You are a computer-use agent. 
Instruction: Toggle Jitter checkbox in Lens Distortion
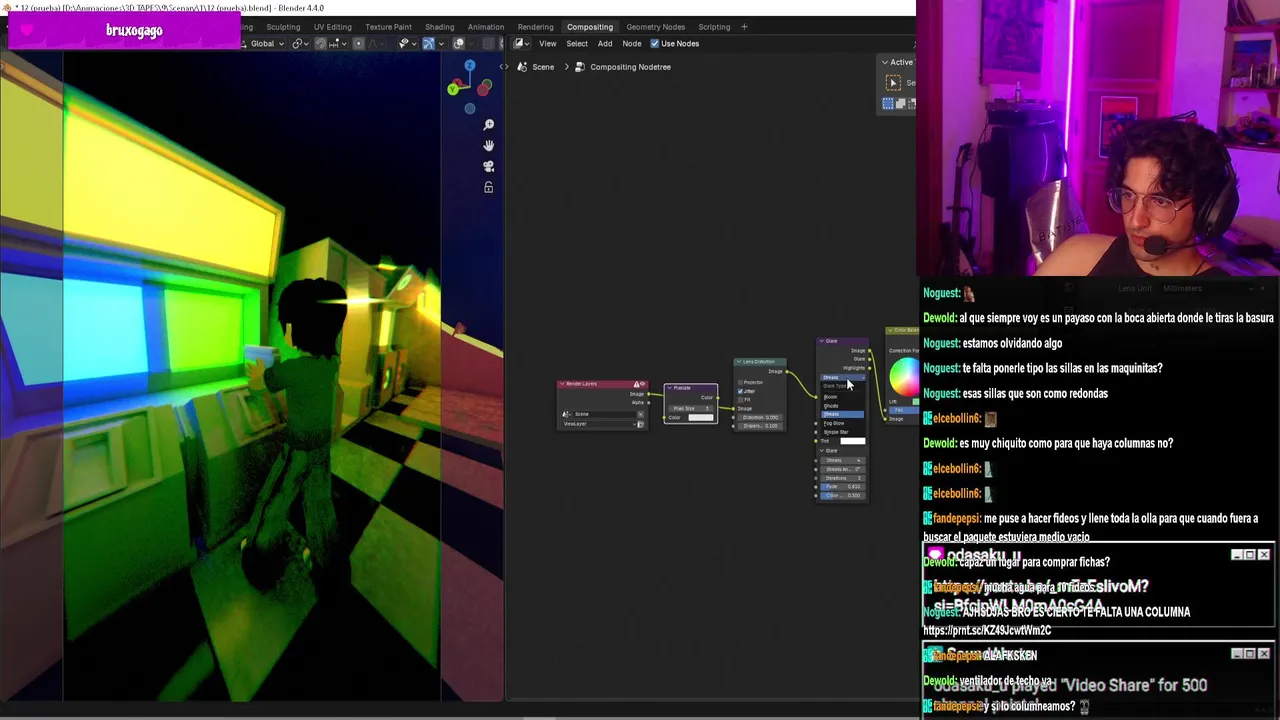741,391
